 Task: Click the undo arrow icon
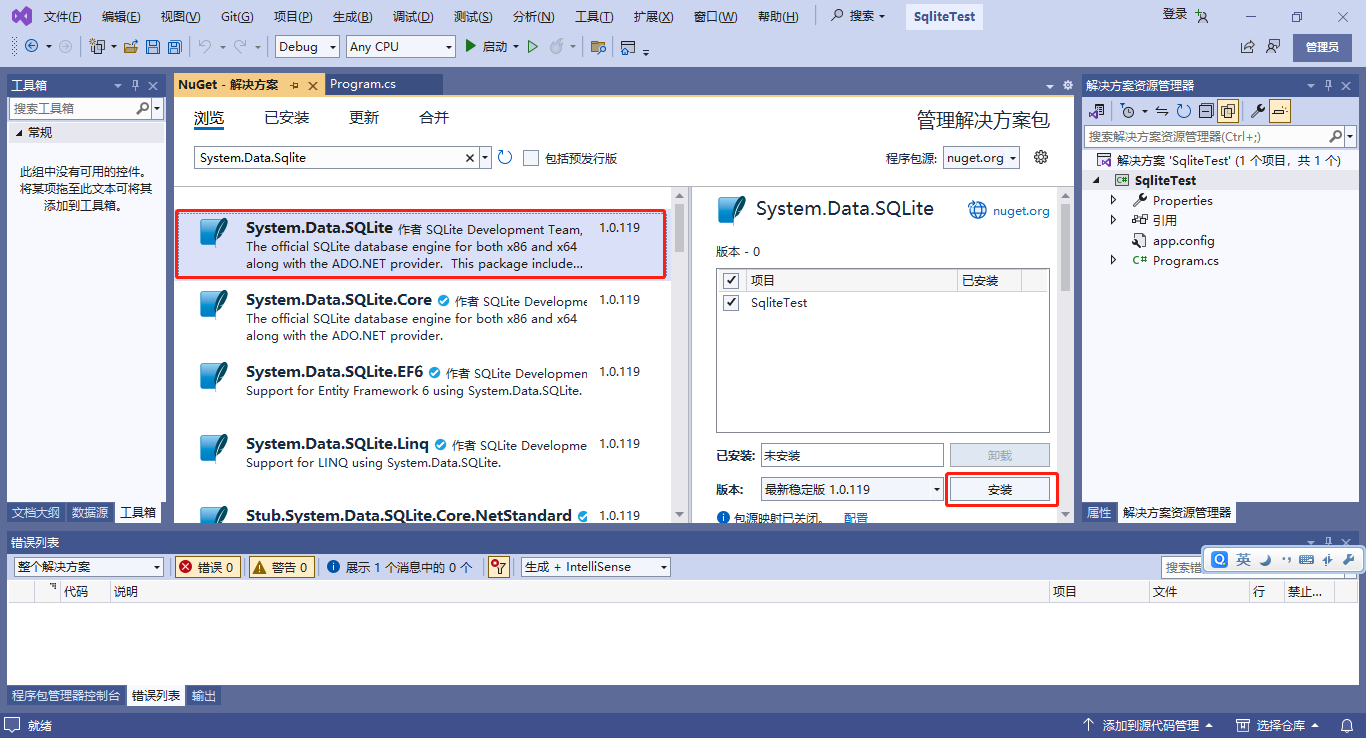point(204,46)
